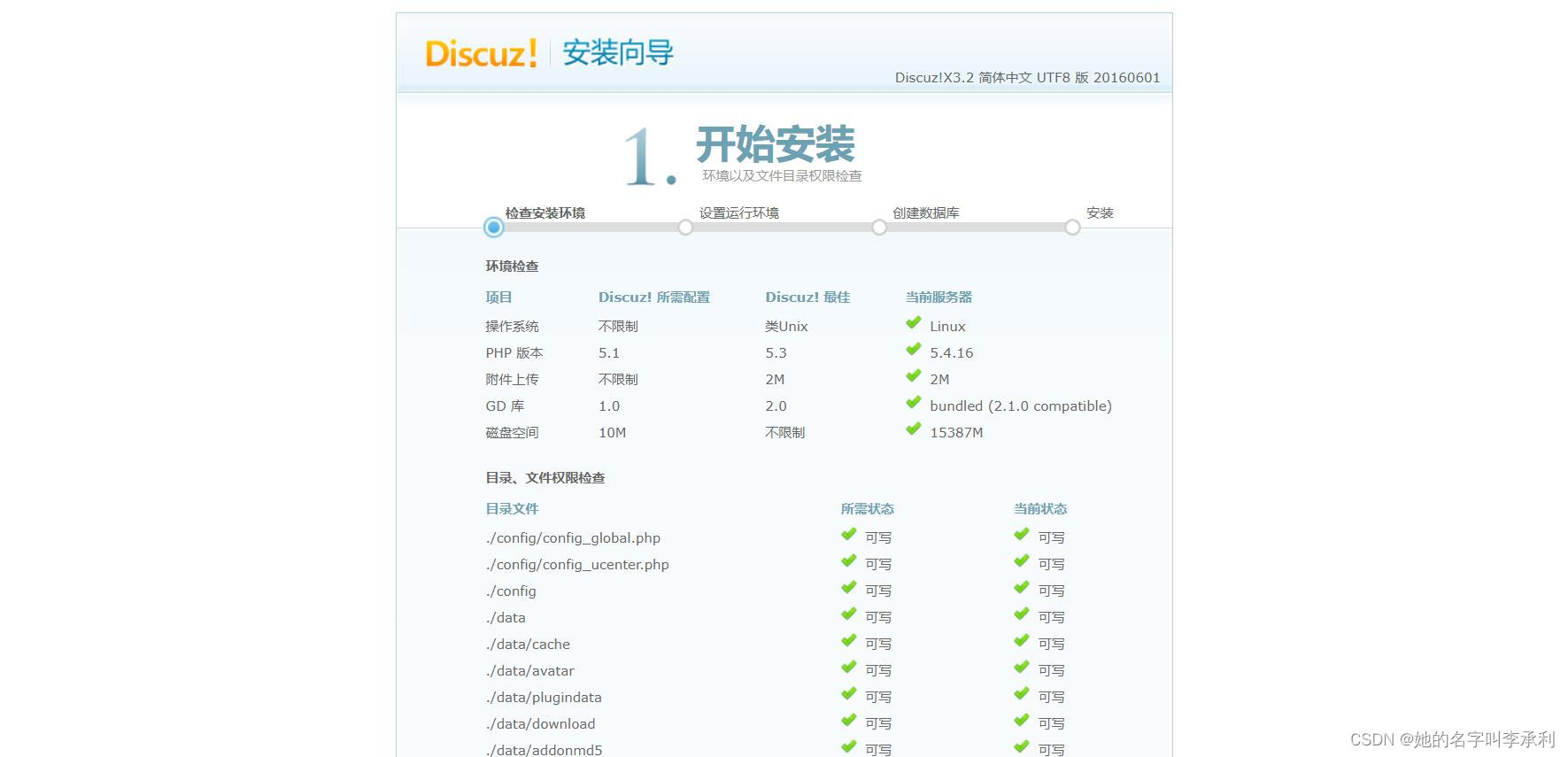Click 当前状态 check mark in ./data row
The width and height of the screenshot is (1568, 757).
click(1022, 614)
